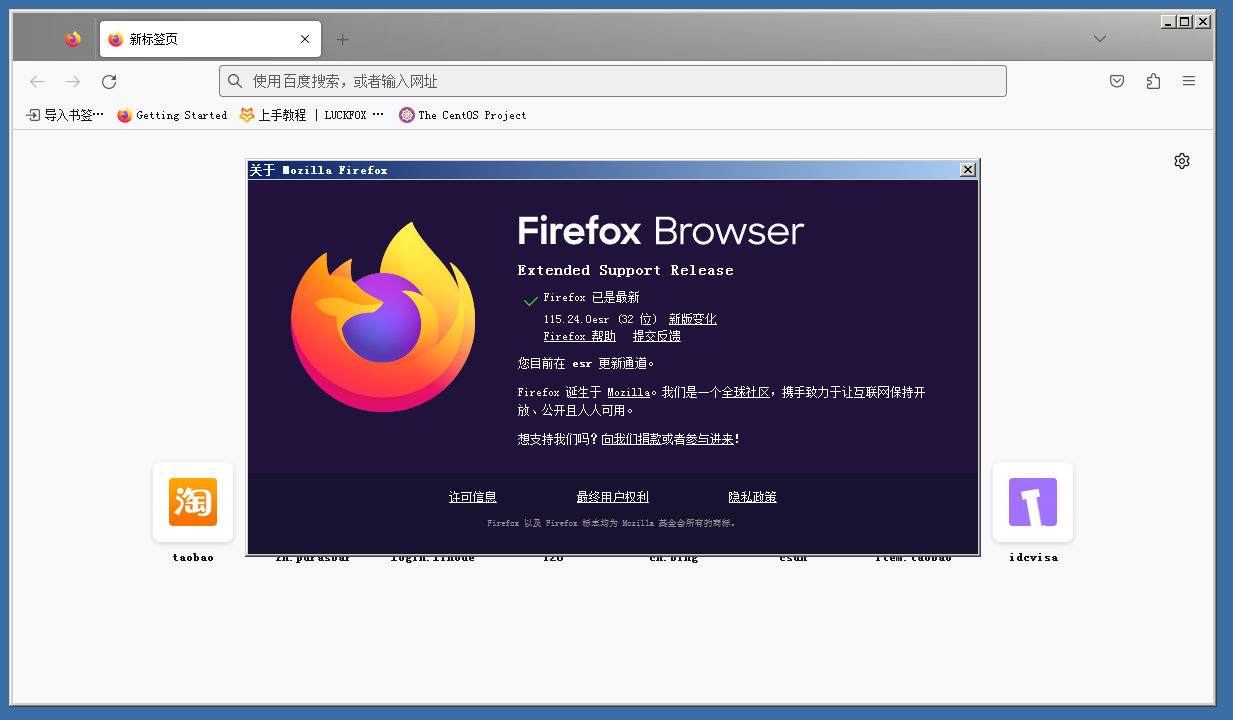Screen dimensions: 1233x720
Task: Open the Extensions puzzle icon
Action: click(1153, 82)
